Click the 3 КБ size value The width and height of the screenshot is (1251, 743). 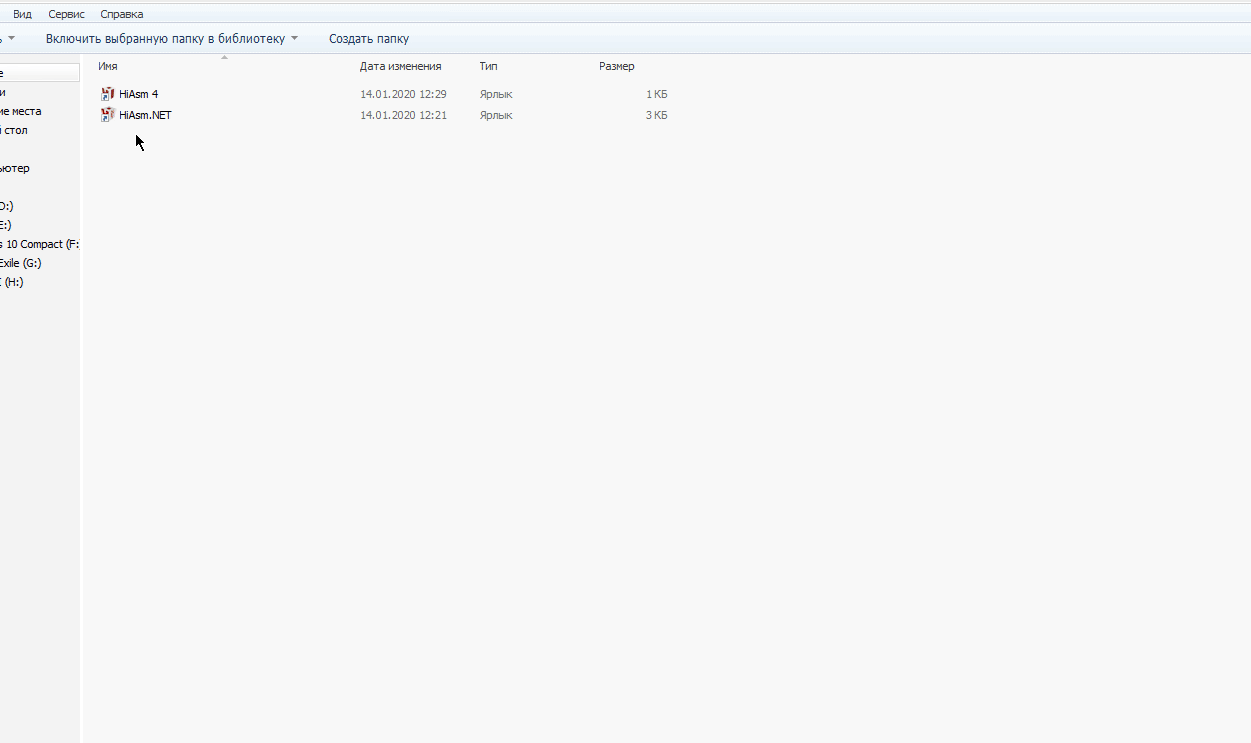(657, 115)
